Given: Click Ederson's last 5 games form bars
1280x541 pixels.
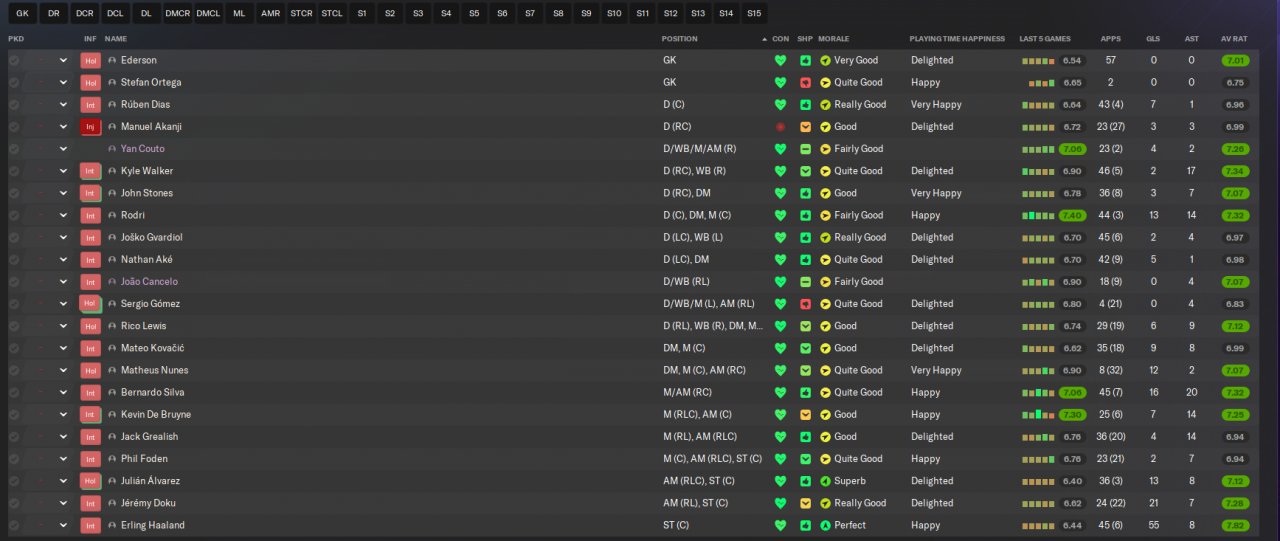Looking at the screenshot, I should click(x=1038, y=60).
